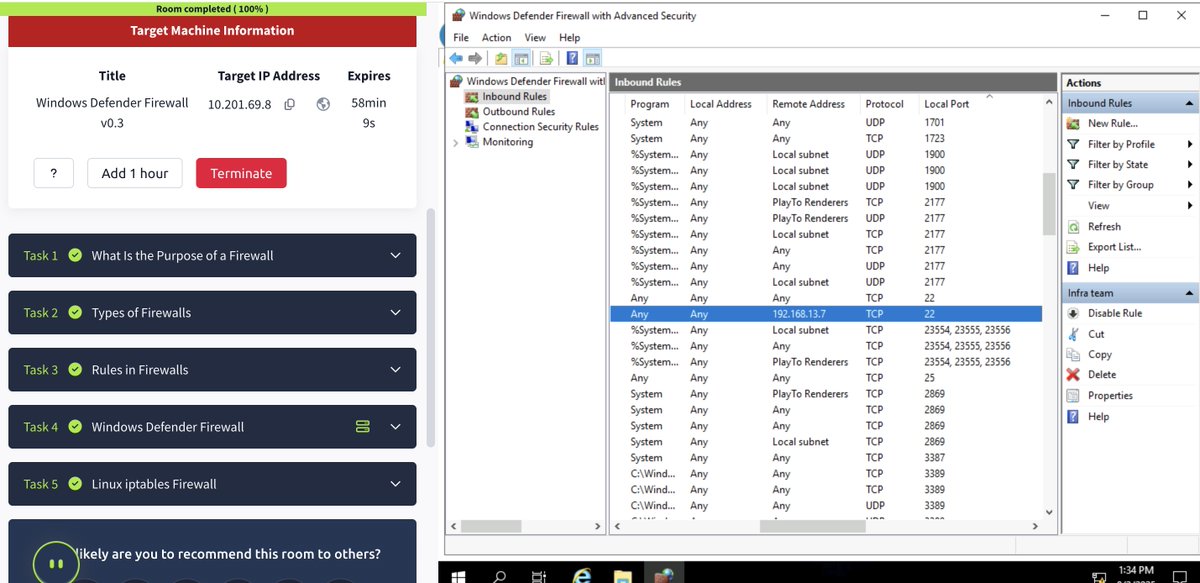Click the Forward arrow in firewall toolbar

point(475,58)
